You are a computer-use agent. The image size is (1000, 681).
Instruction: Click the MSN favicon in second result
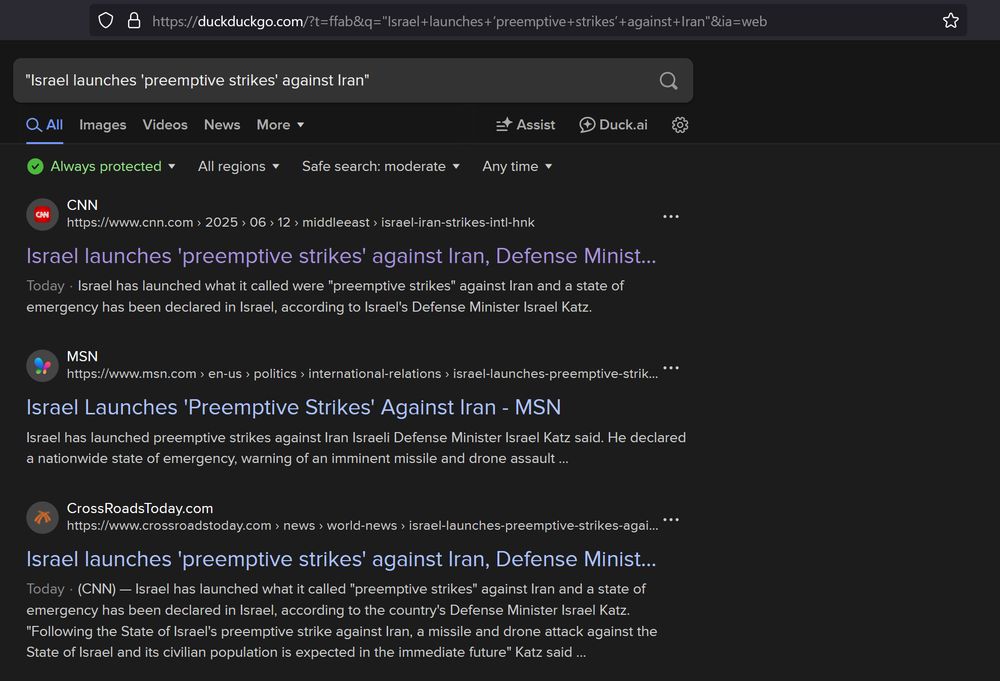click(x=42, y=366)
